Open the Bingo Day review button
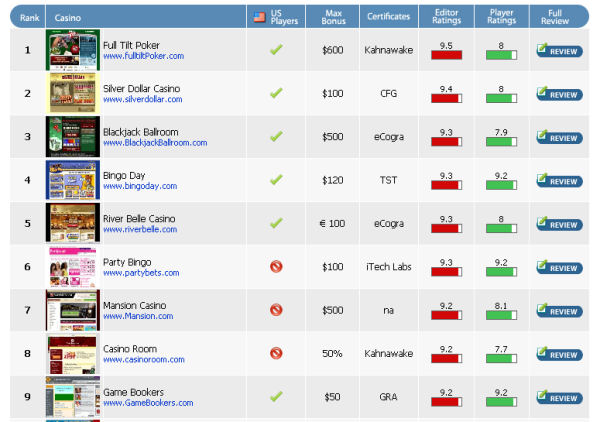The image size is (600, 422). 559,181
